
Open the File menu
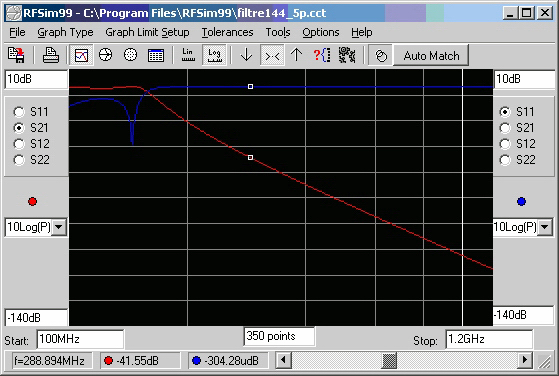tap(17, 32)
